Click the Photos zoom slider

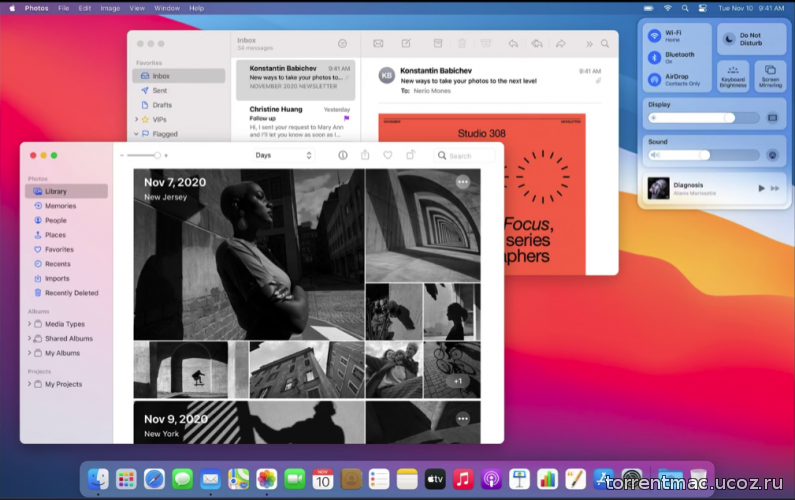(x=144, y=155)
